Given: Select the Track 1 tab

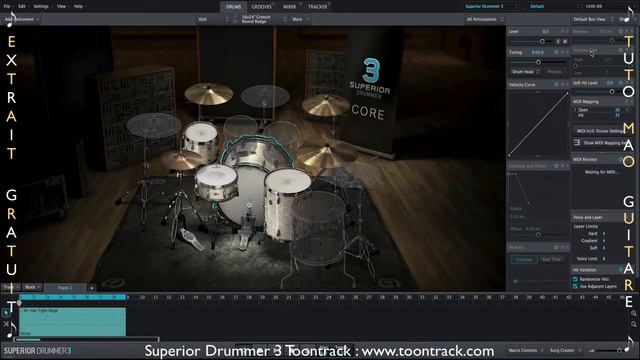Looking at the screenshot, I should 65,288.
